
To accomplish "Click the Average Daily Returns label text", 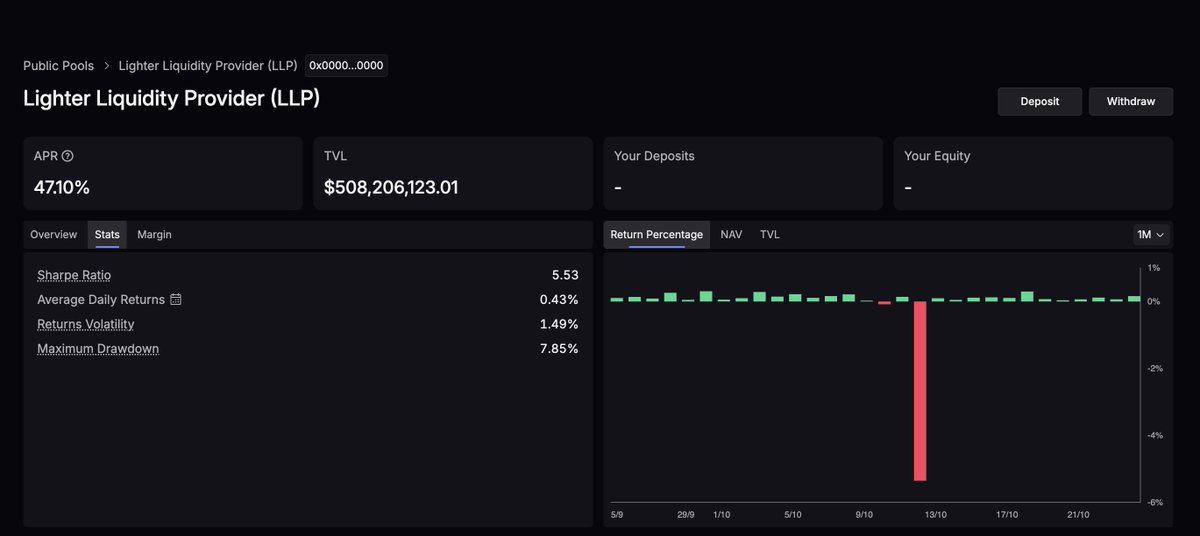I will [101, 300].
